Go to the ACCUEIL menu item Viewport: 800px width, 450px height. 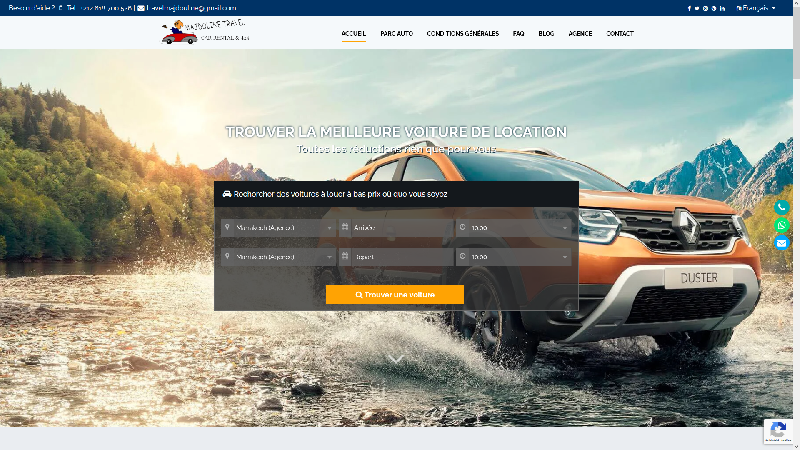point(354,34)
